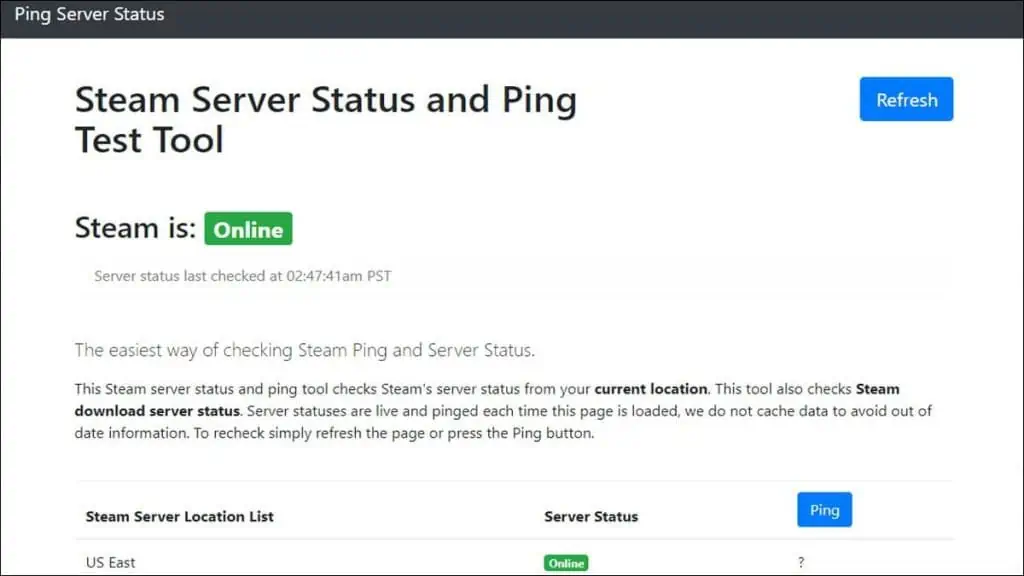Click the Steam Server Status and Ping heading

[325, 100]
